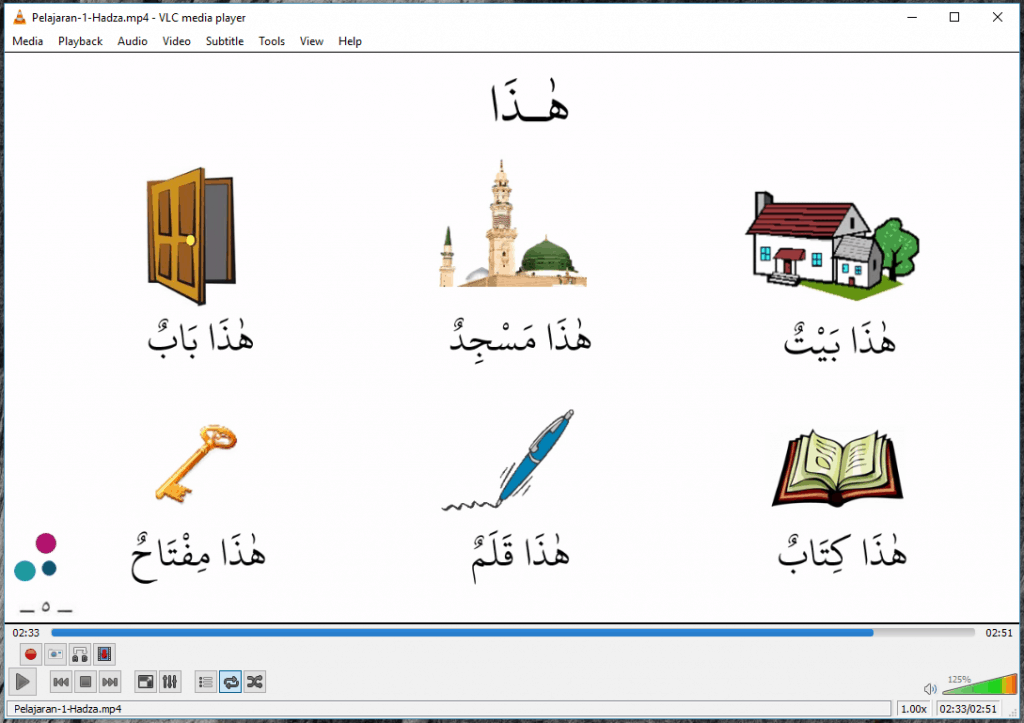Image resolution: width=1024 pixels, height=723 pixels.
Task: Open the Playback menu
Action: (80, 41)
